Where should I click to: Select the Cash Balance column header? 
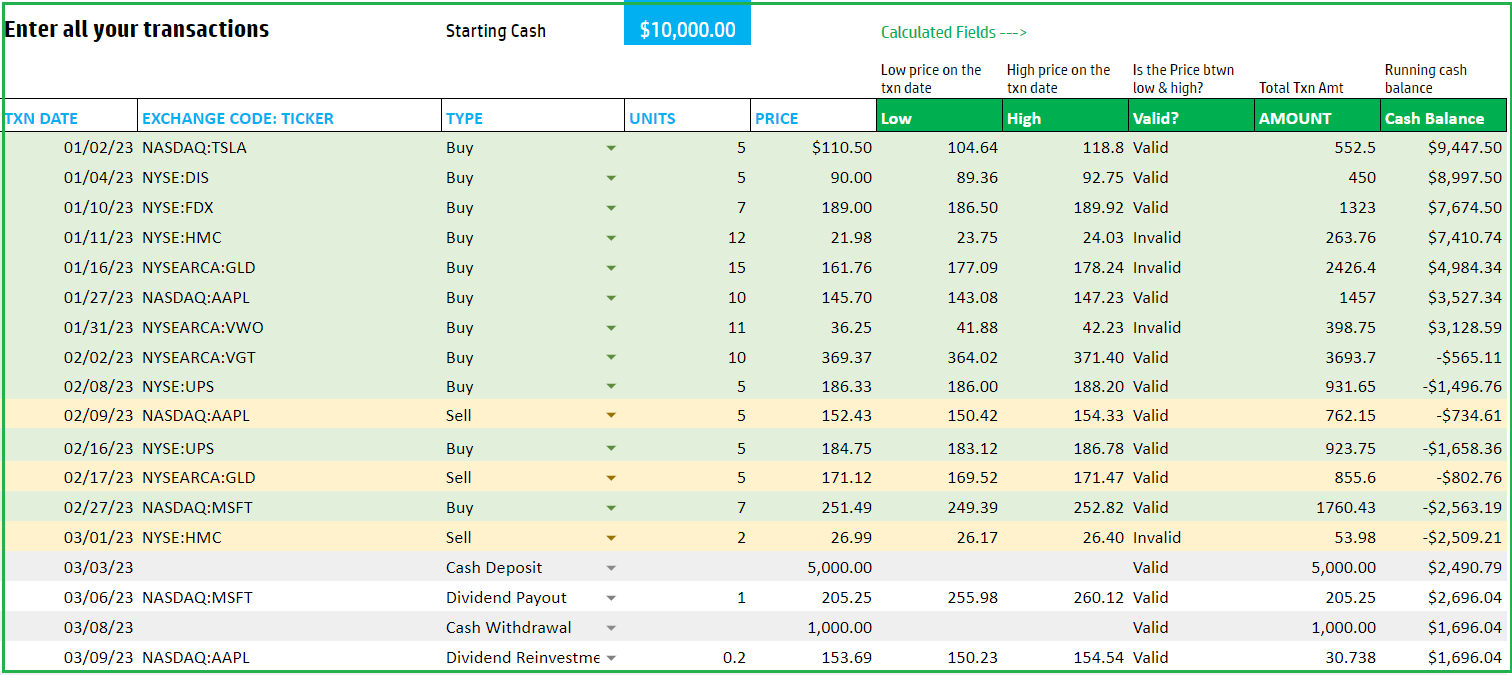[1443, 116]
